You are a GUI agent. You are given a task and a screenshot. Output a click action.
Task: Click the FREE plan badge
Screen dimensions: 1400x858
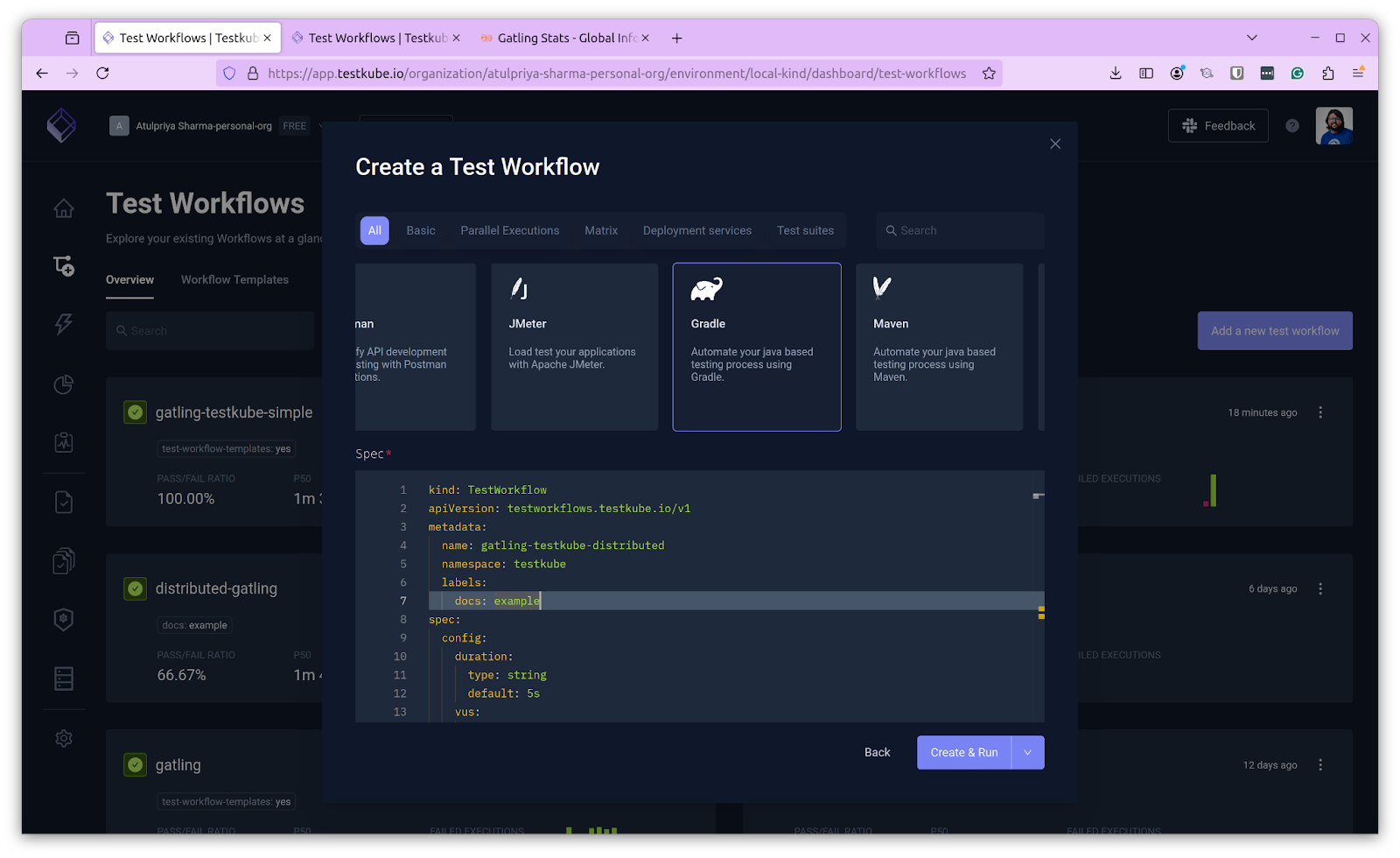tap(295, 126)
